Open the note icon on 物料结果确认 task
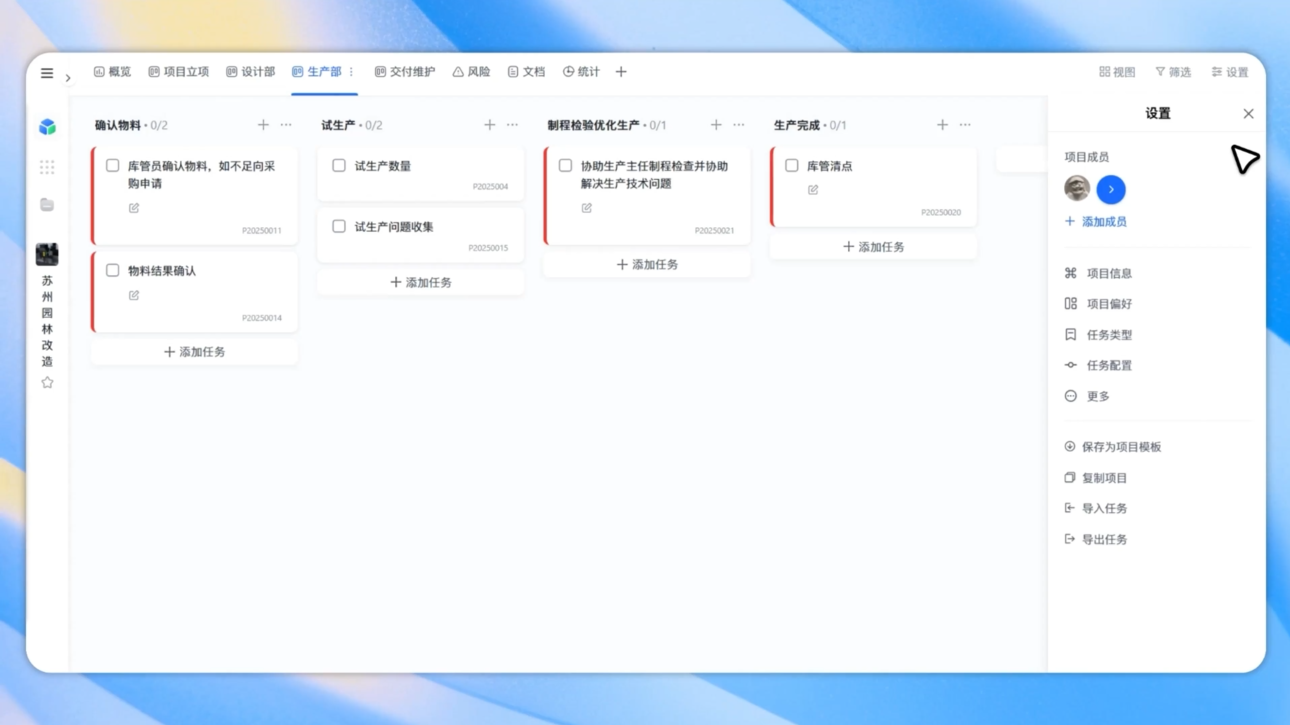The image size is (1290, 725). tap(134, 296)
